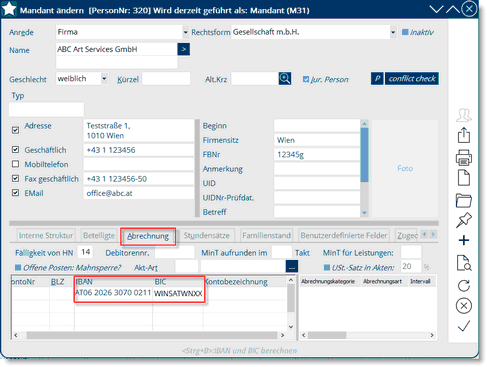487x367 pixels.
Task: Click the bank table horizontal scrollbar thumb
Action: coord(152,335)
